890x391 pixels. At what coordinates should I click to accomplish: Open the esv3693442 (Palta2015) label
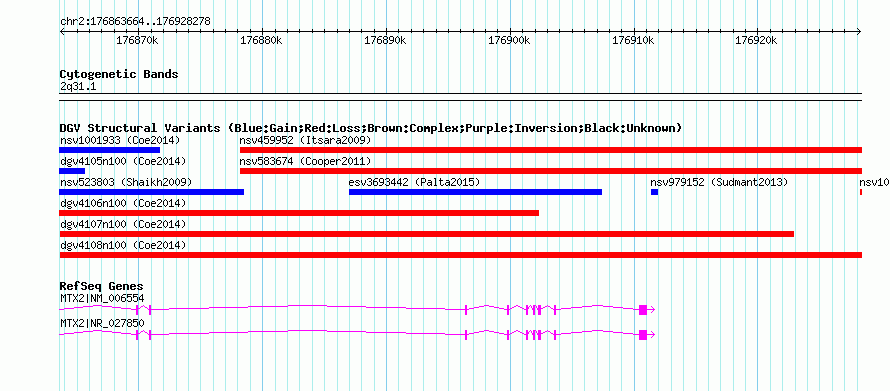point(414,182)
